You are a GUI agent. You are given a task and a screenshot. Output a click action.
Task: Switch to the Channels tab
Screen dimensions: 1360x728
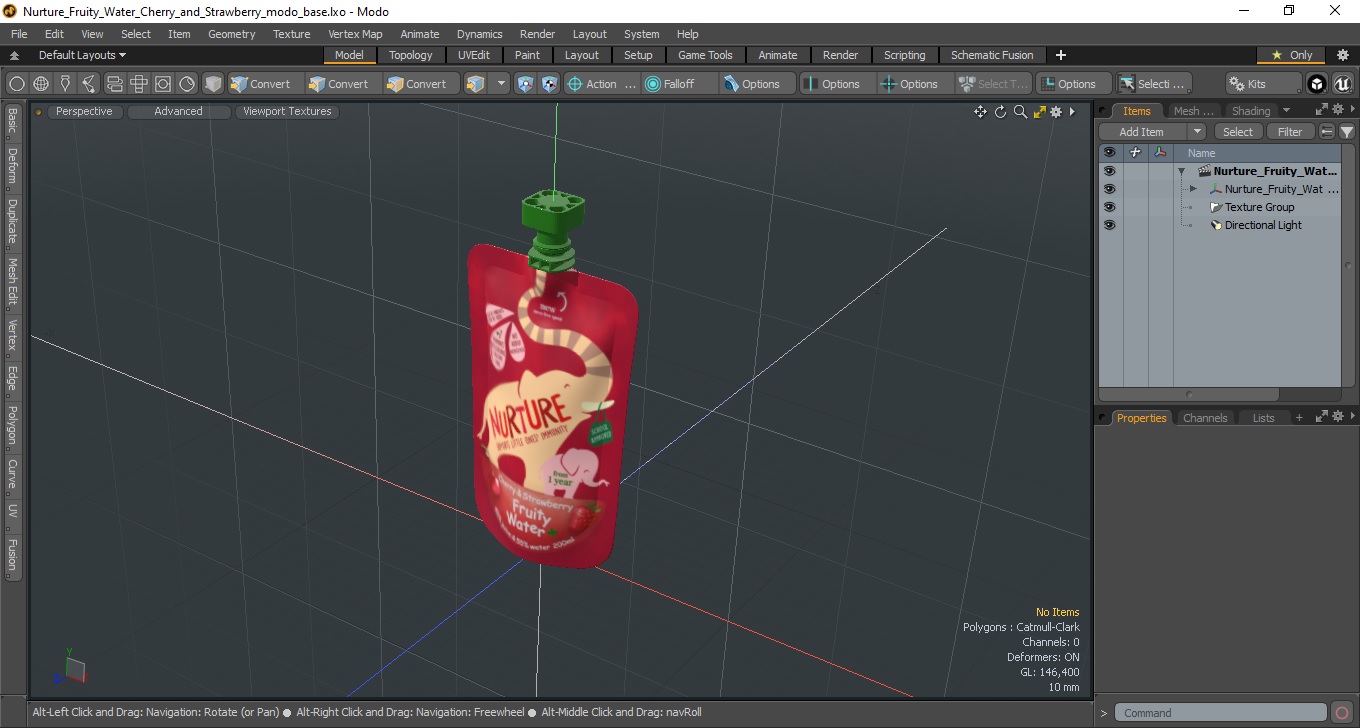pos(1205,418)
